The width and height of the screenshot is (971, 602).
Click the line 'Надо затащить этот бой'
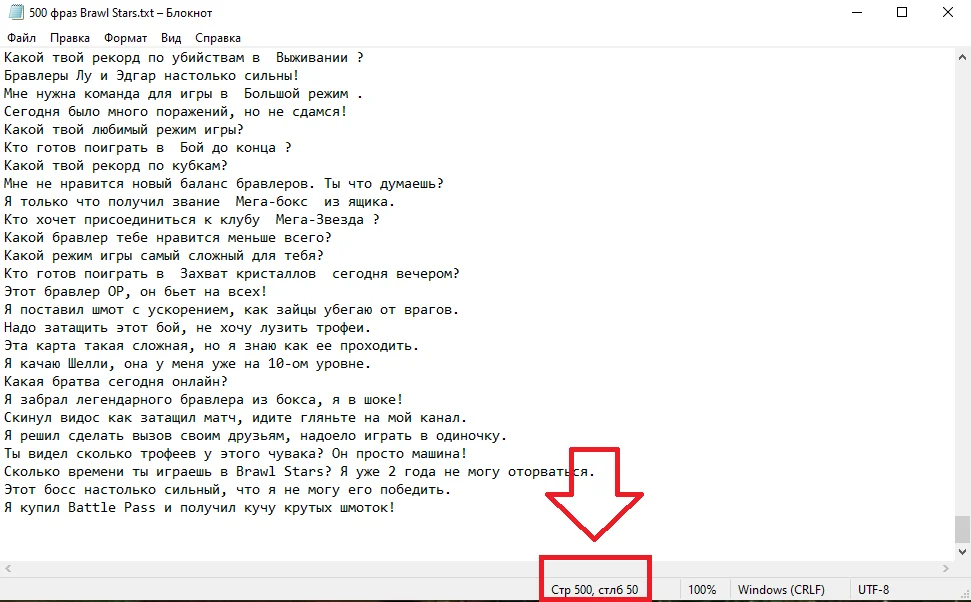(188, 327)
